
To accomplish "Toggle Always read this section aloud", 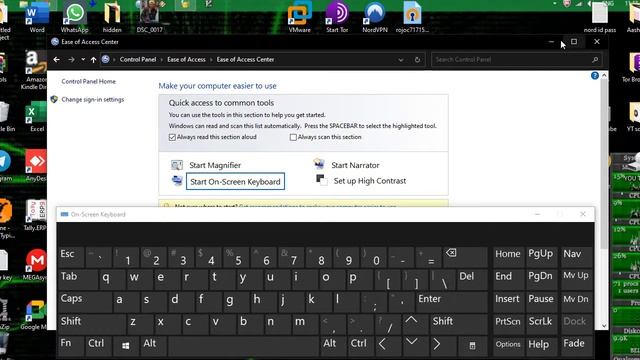I will tap(172, 138).
